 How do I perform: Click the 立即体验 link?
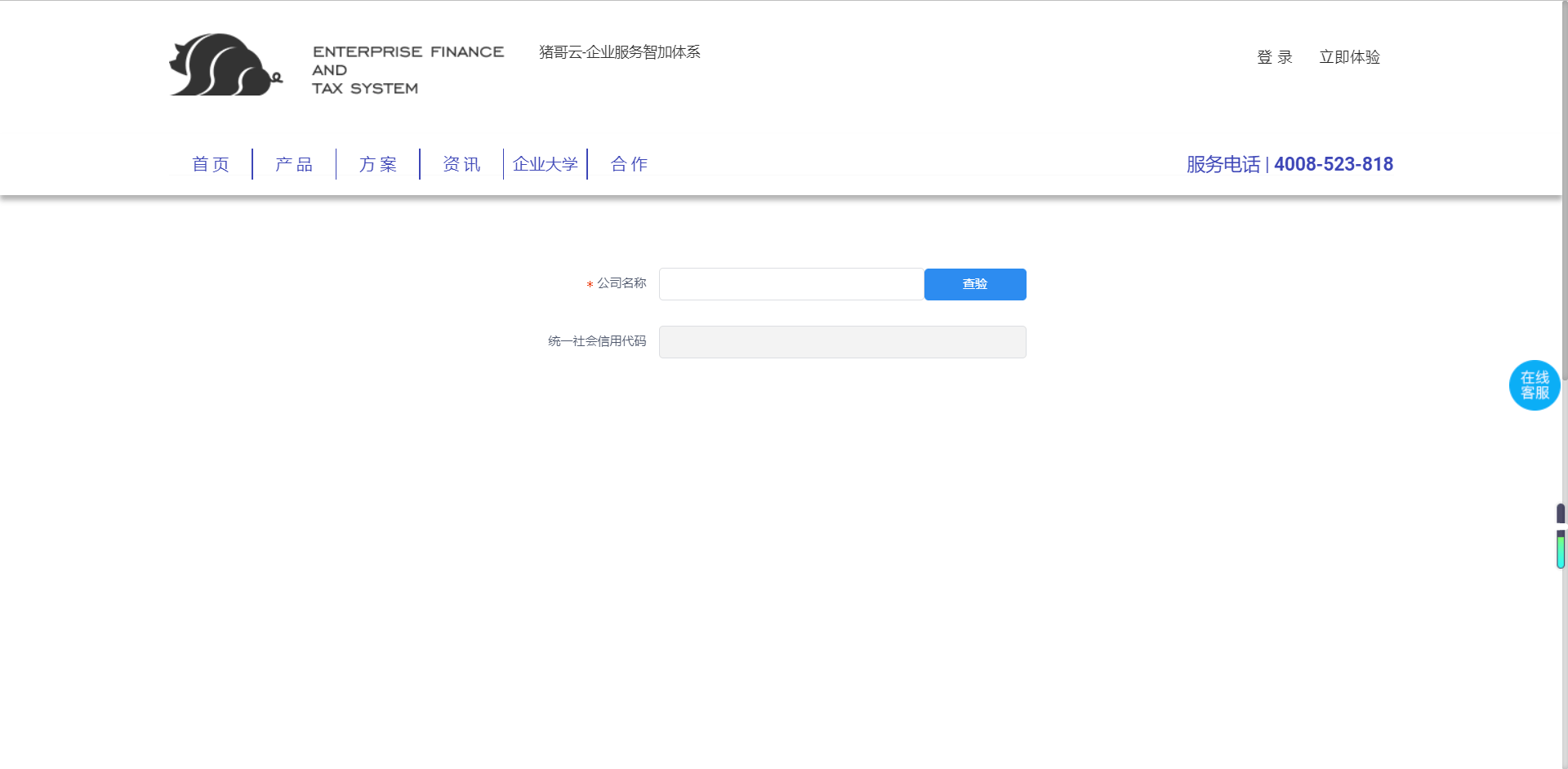(x=1349, y=57)
